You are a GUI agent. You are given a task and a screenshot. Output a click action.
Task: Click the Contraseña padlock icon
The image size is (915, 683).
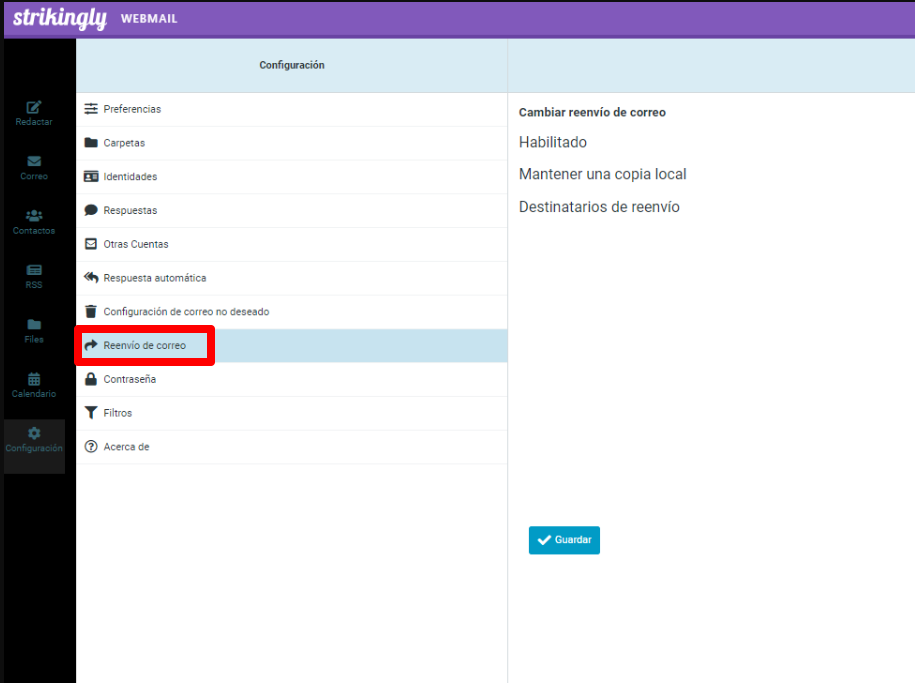click(x=91, y=379)
